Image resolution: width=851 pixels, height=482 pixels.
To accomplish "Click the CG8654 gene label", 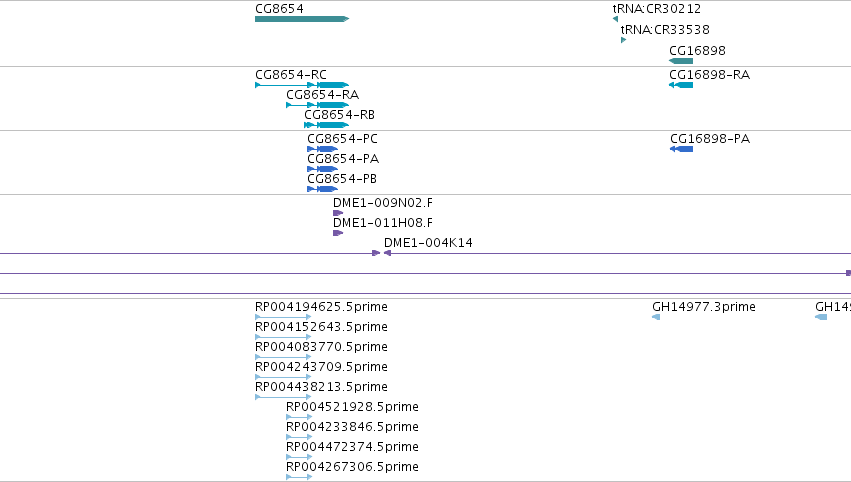I will (x=279, y=9).
